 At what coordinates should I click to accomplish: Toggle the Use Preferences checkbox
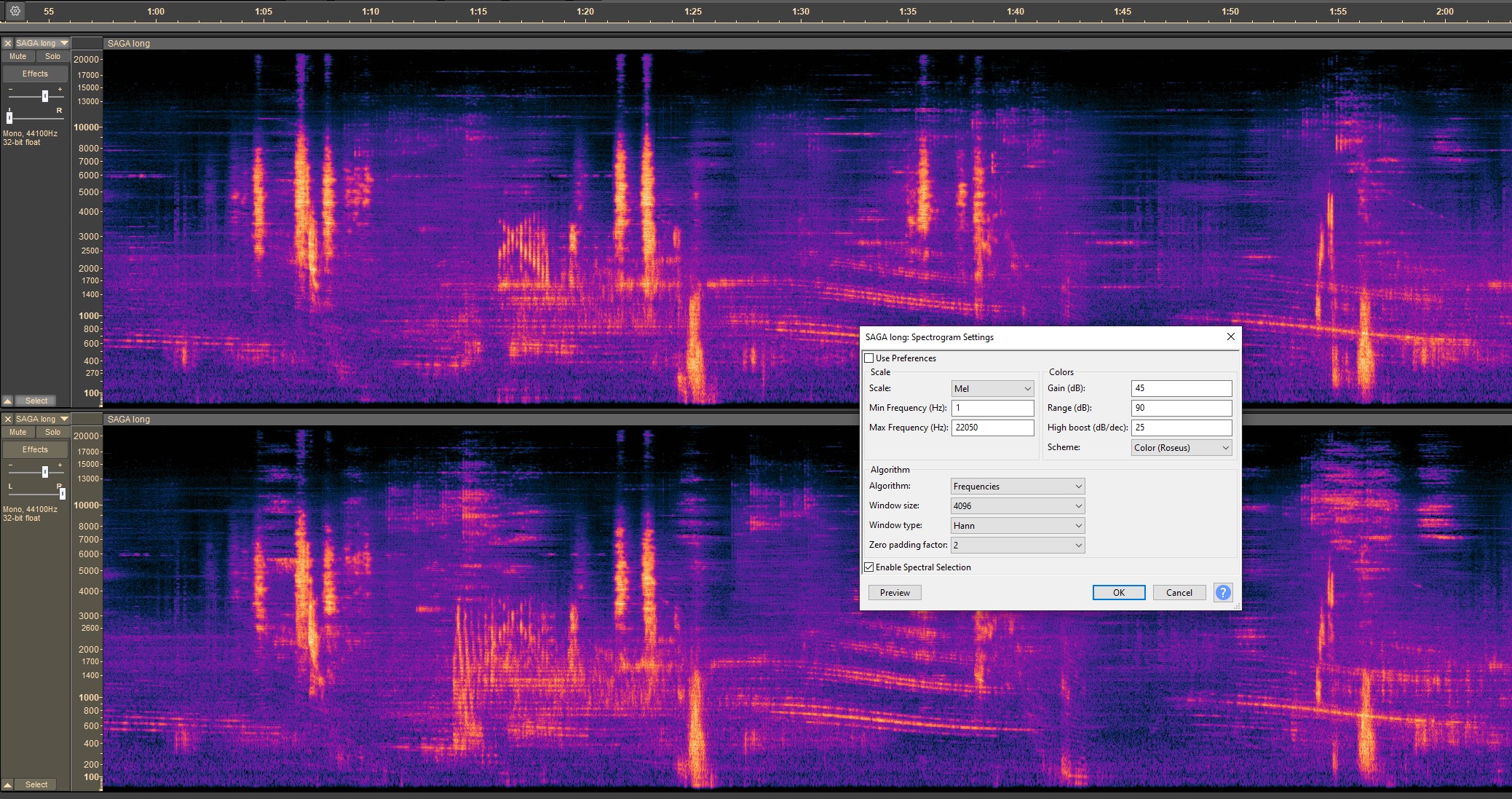868,358
